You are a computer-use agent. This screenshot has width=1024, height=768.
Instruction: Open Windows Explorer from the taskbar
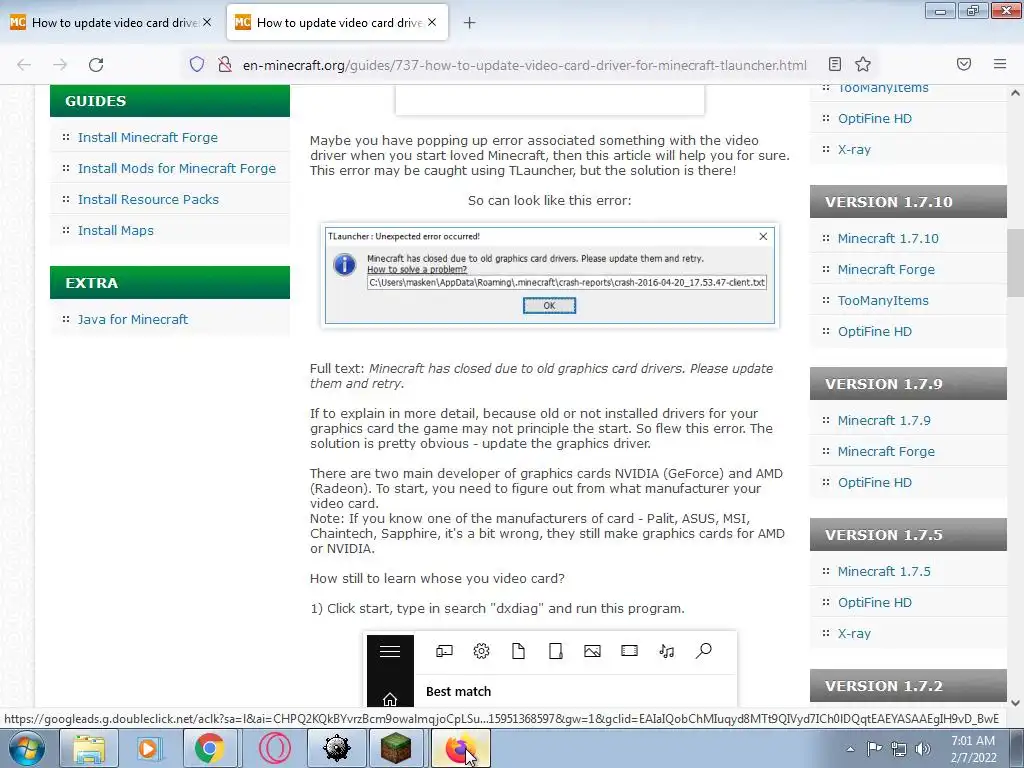pos(89,748)
